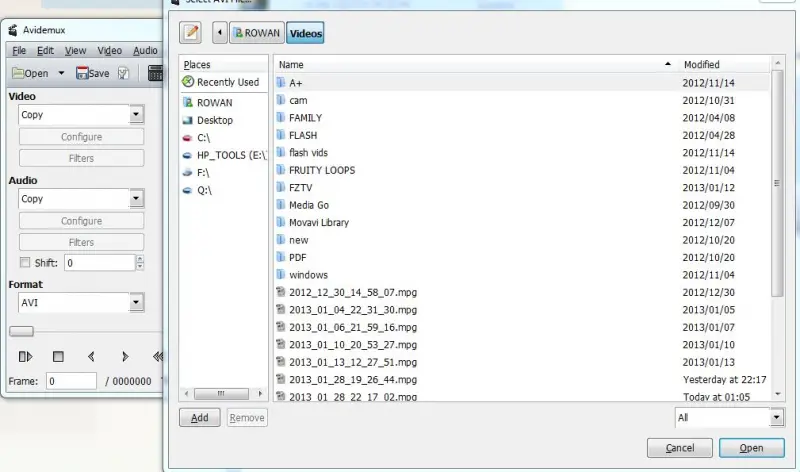Go to previous frame in Avidemux
800x472 pixels.
click(91, 357)
